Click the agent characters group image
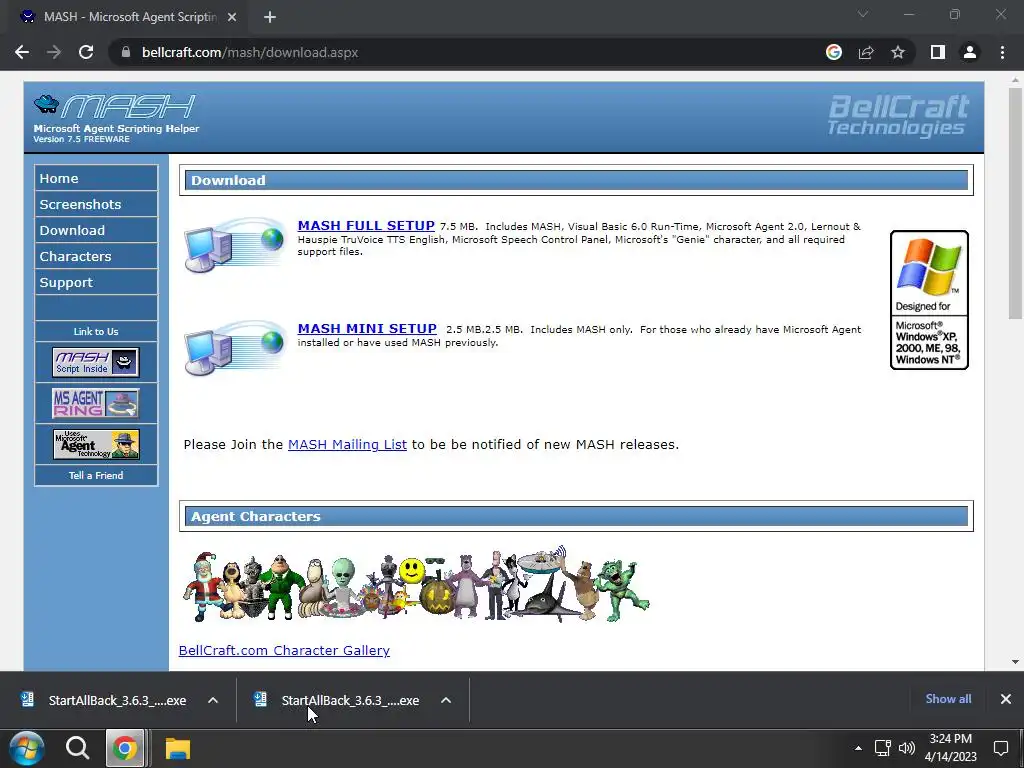The image size is (1024, 768). click(416, 584)
